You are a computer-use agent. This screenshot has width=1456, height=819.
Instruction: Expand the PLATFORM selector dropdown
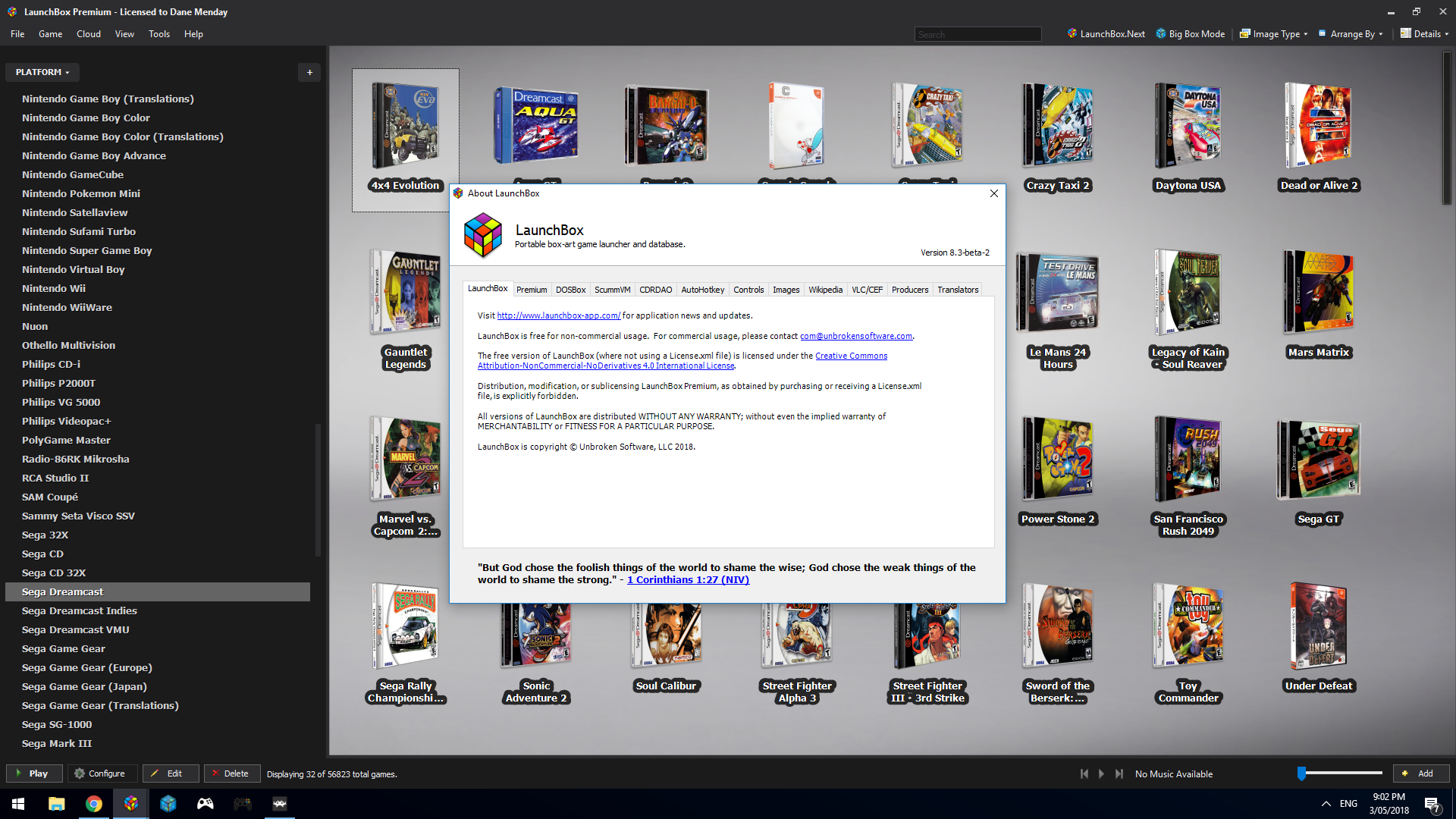[x=42, y=72]
